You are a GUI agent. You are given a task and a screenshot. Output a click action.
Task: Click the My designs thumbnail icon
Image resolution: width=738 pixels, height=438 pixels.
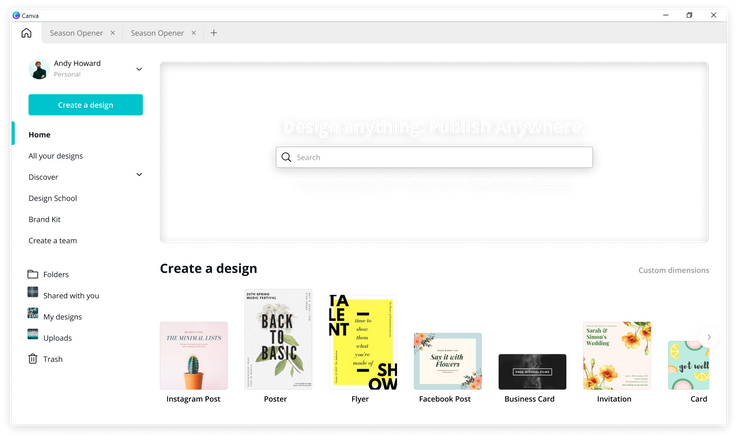tap(32, 313)
